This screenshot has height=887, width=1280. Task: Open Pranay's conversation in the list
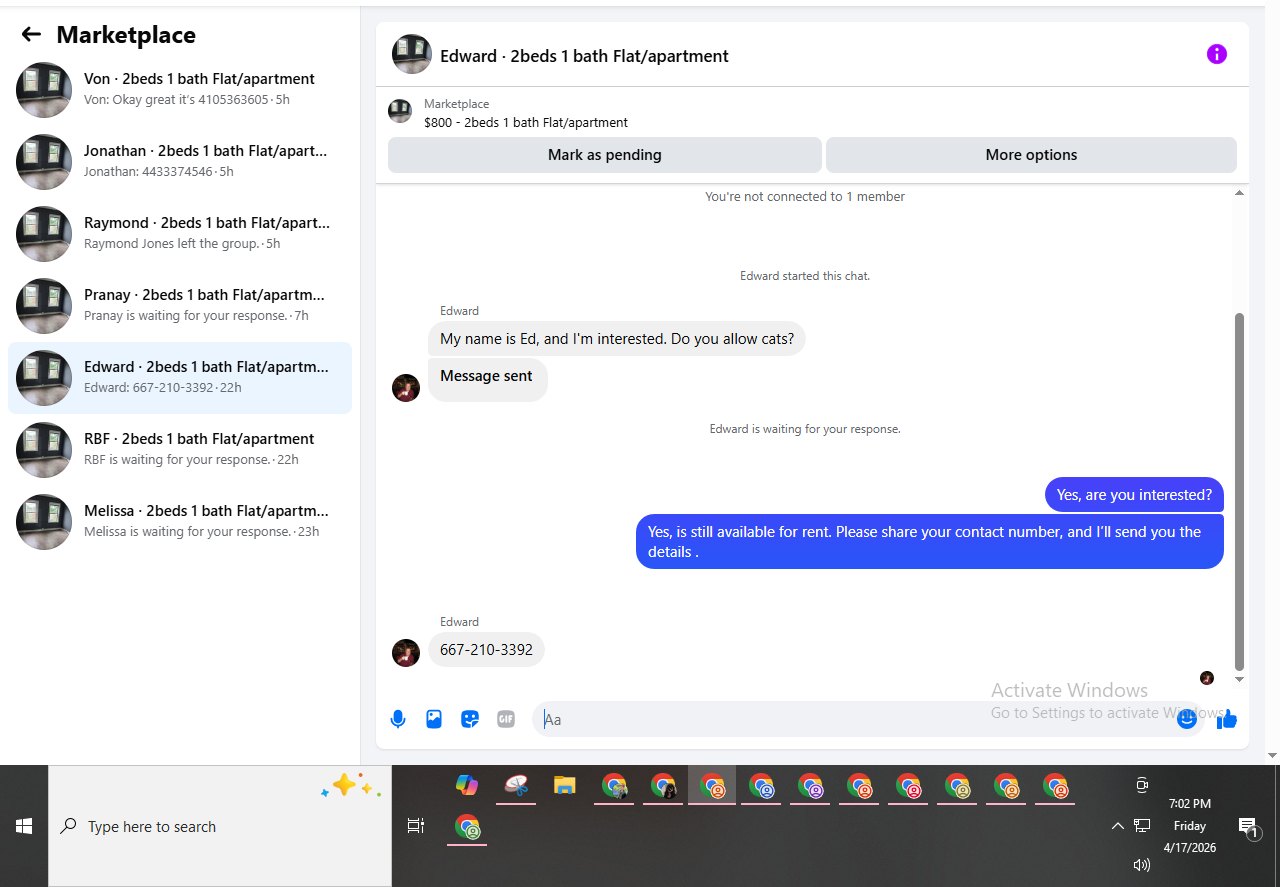coord(180,306)
